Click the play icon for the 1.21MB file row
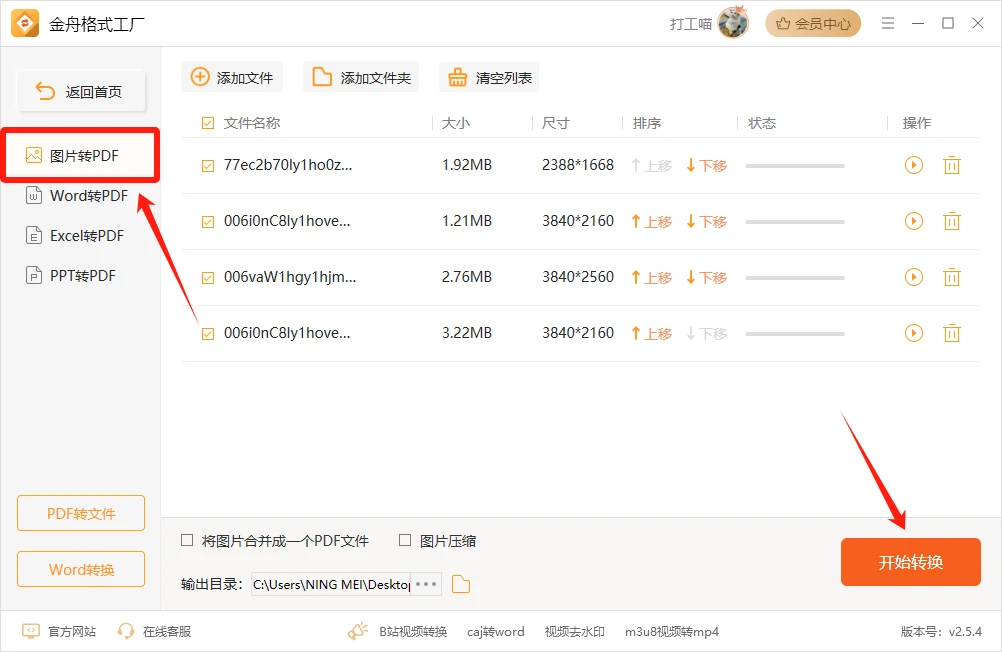Viewport: 1002px width, 652px height. pyautogui.click(x=914, y=221)
